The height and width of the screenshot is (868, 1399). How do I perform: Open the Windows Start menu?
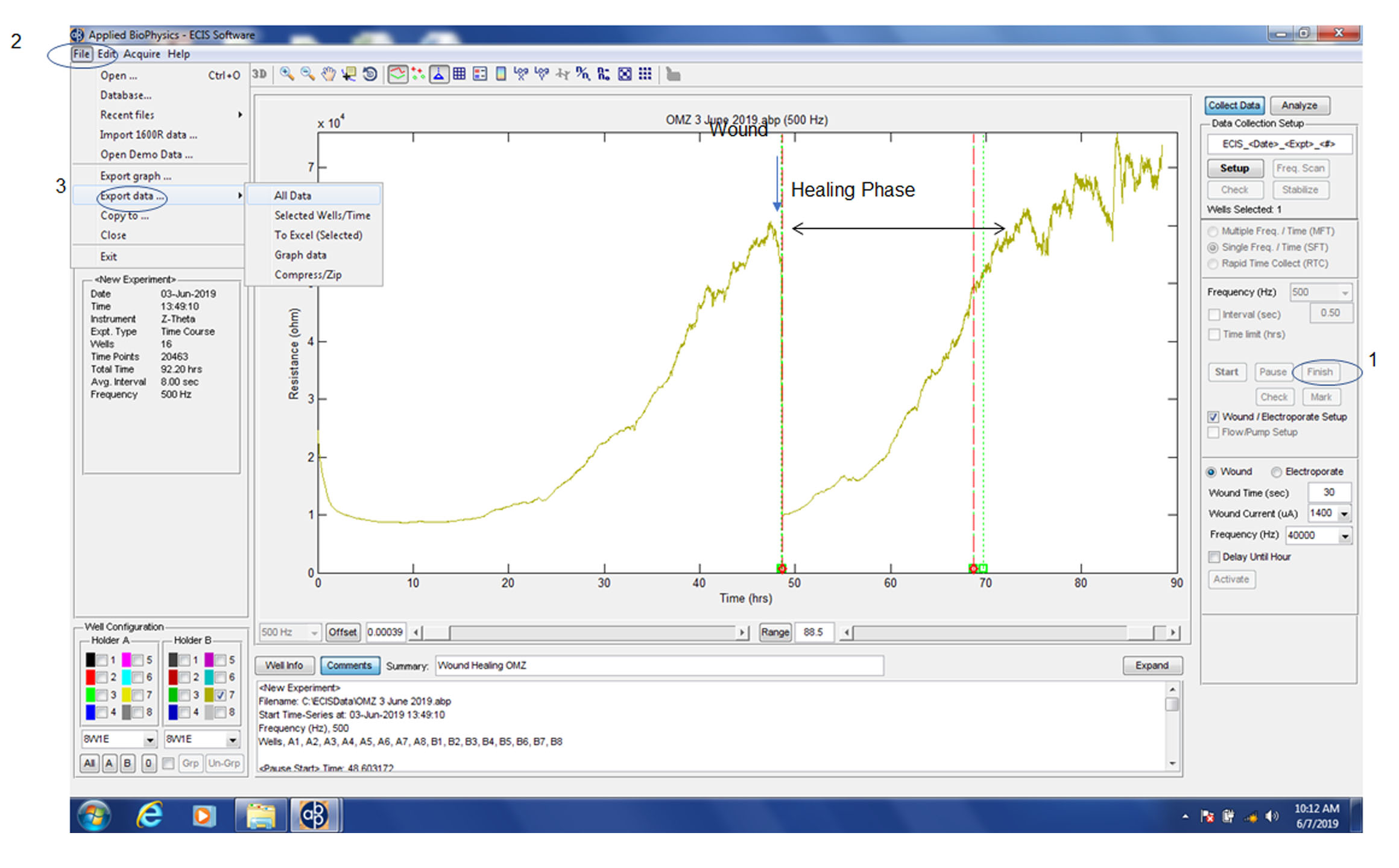(93, 816)
